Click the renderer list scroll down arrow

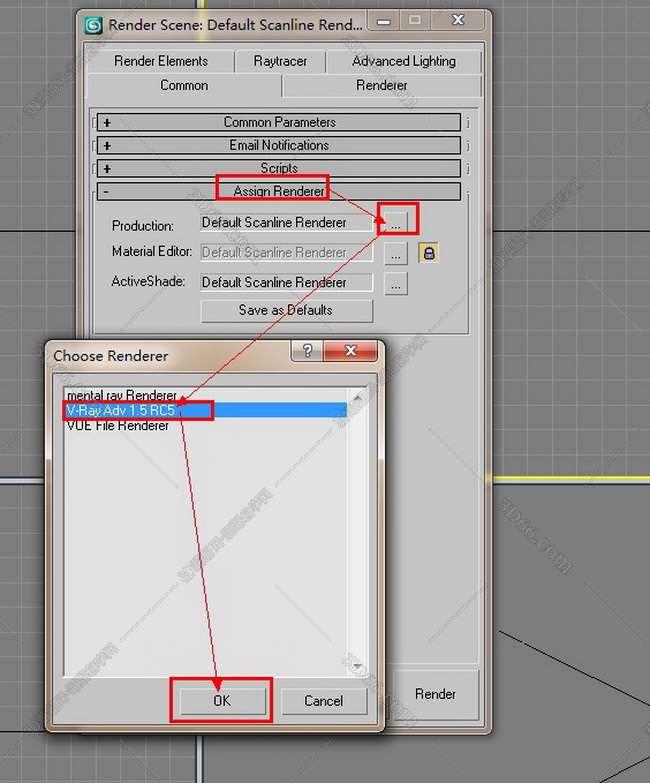pos(357,666)
